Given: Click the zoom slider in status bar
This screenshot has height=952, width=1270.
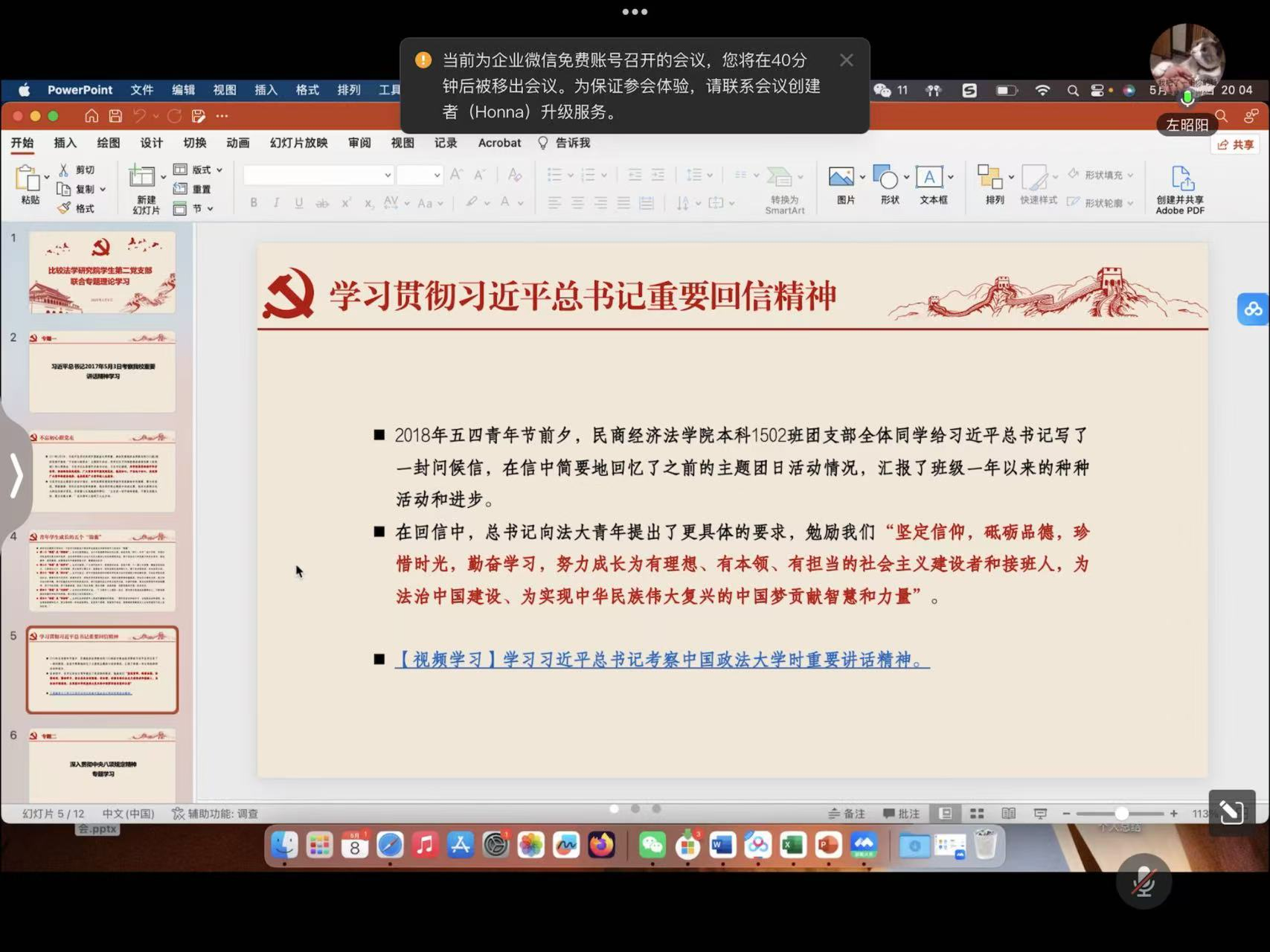Looking at the screenshot, I should click(1120, 814).
